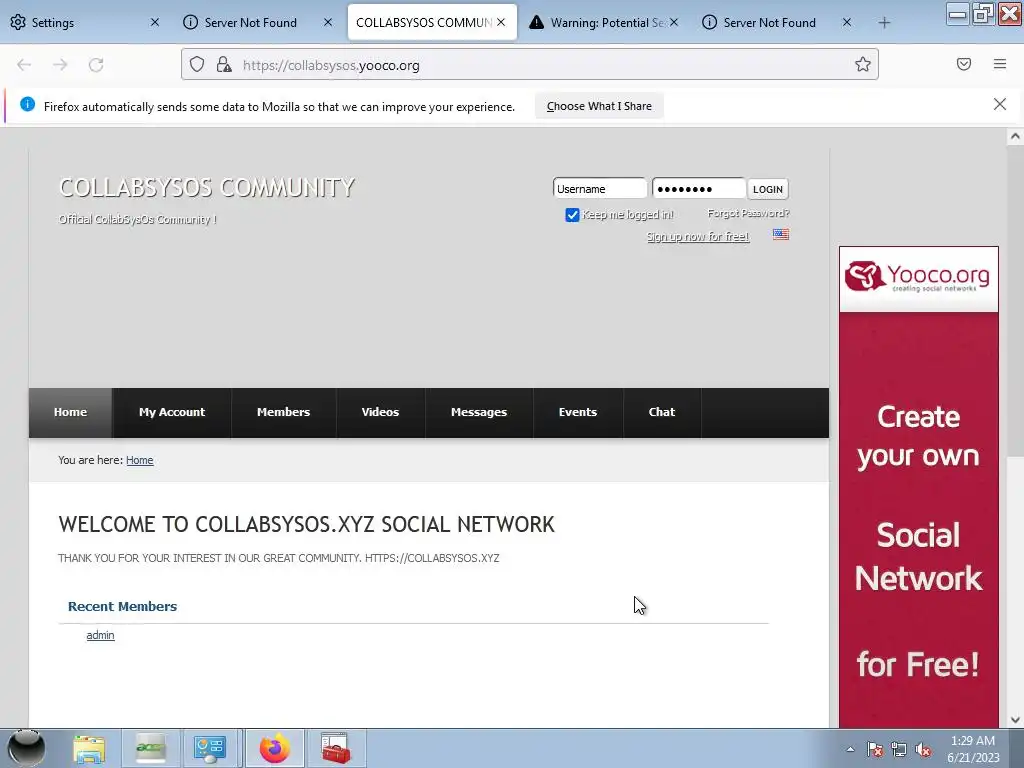Image resolution: width=1024 pixels, height=768 pixels.
Task: Click the Action Center flag tray icon
Action: (x=875, y=750)
